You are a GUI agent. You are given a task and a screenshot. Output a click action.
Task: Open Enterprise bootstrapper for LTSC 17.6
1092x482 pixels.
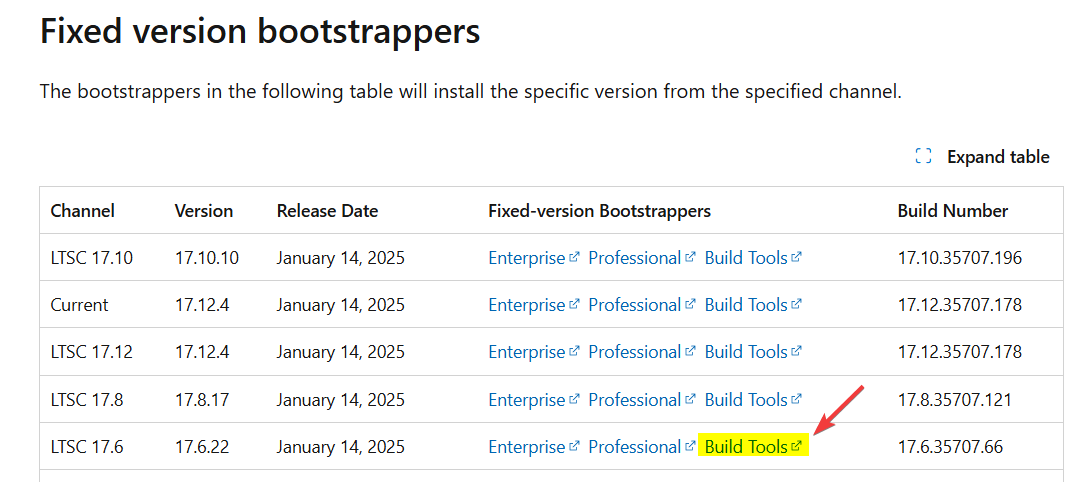point(526,447)
